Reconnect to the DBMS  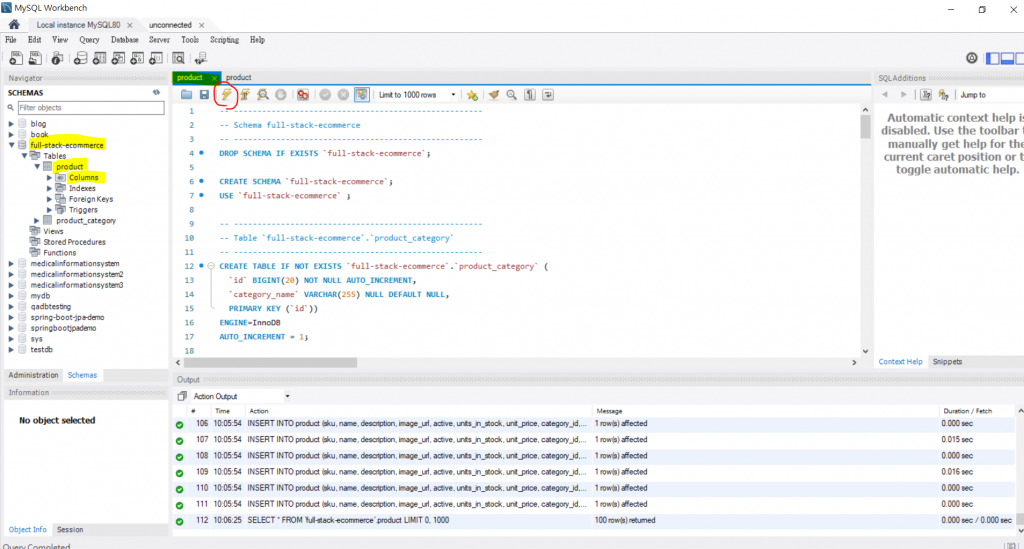(200, 58)
